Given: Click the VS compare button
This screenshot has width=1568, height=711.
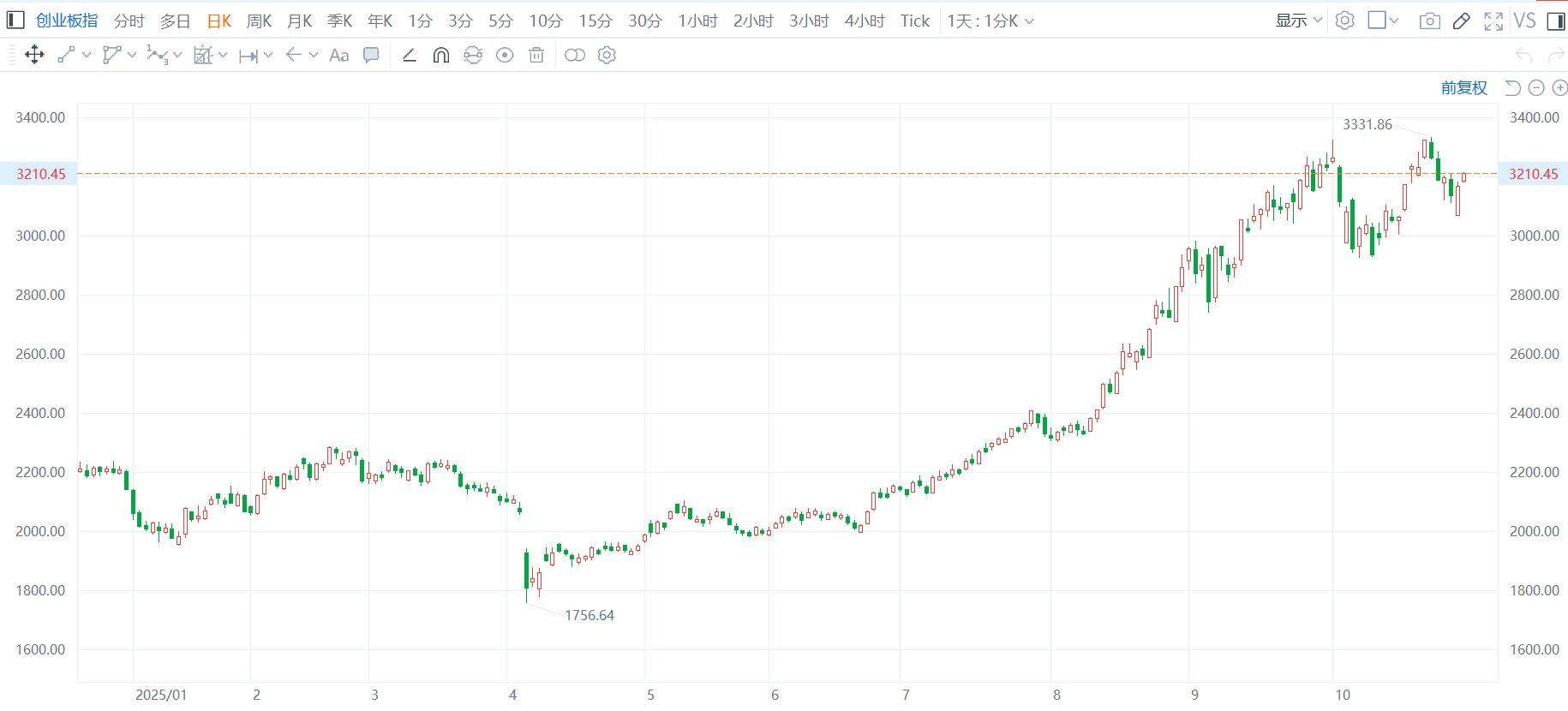Looking at the screenshot, I should point(1524,21).
